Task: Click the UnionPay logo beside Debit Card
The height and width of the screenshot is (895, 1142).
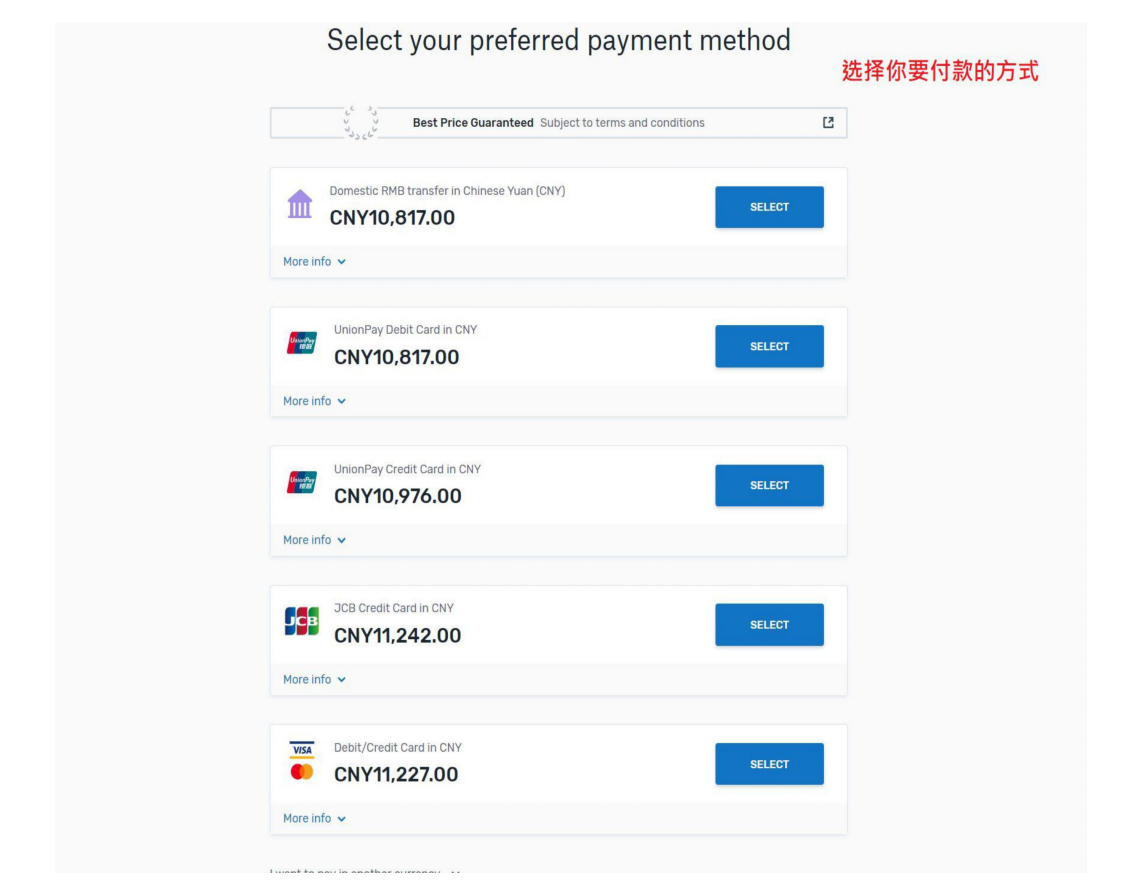Action: [x=302, y=343]
